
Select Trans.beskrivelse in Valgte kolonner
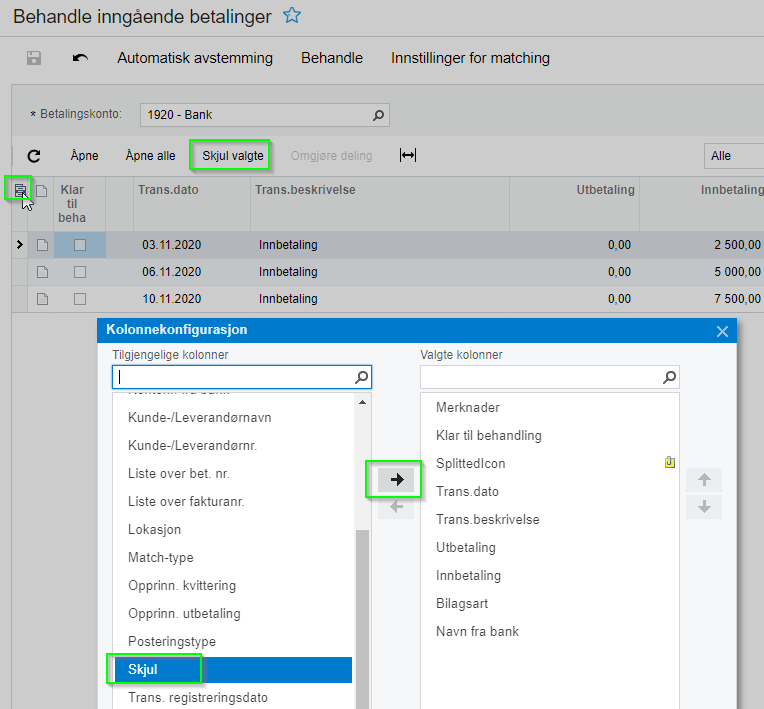coord(488,519)
